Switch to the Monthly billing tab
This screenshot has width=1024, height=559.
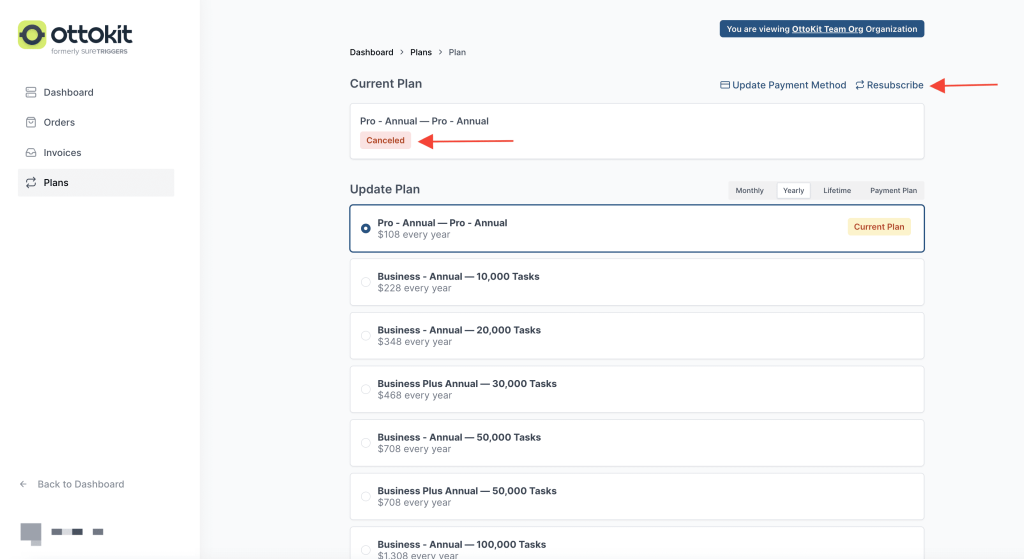[749, 190]
